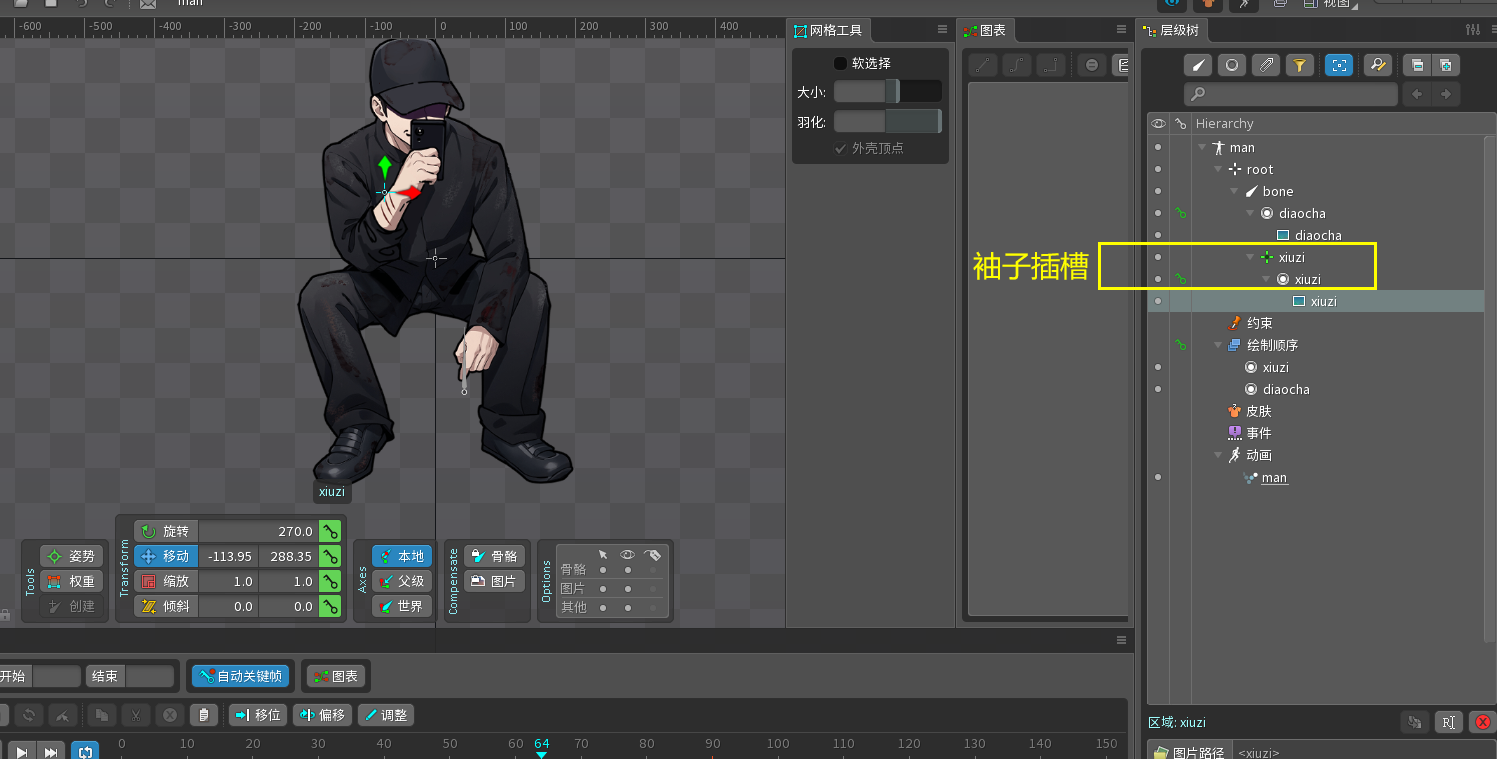Collapse the 绘制顺序 draw order node

tap(1218, 345)
